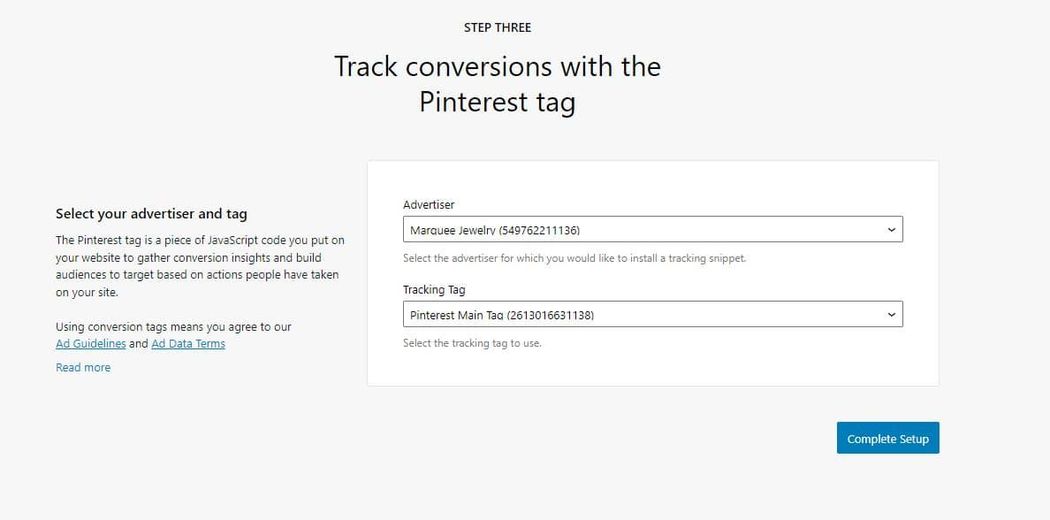Open the Ad Data Terms link
1050x520 pixels.
[x=188, y=344]
